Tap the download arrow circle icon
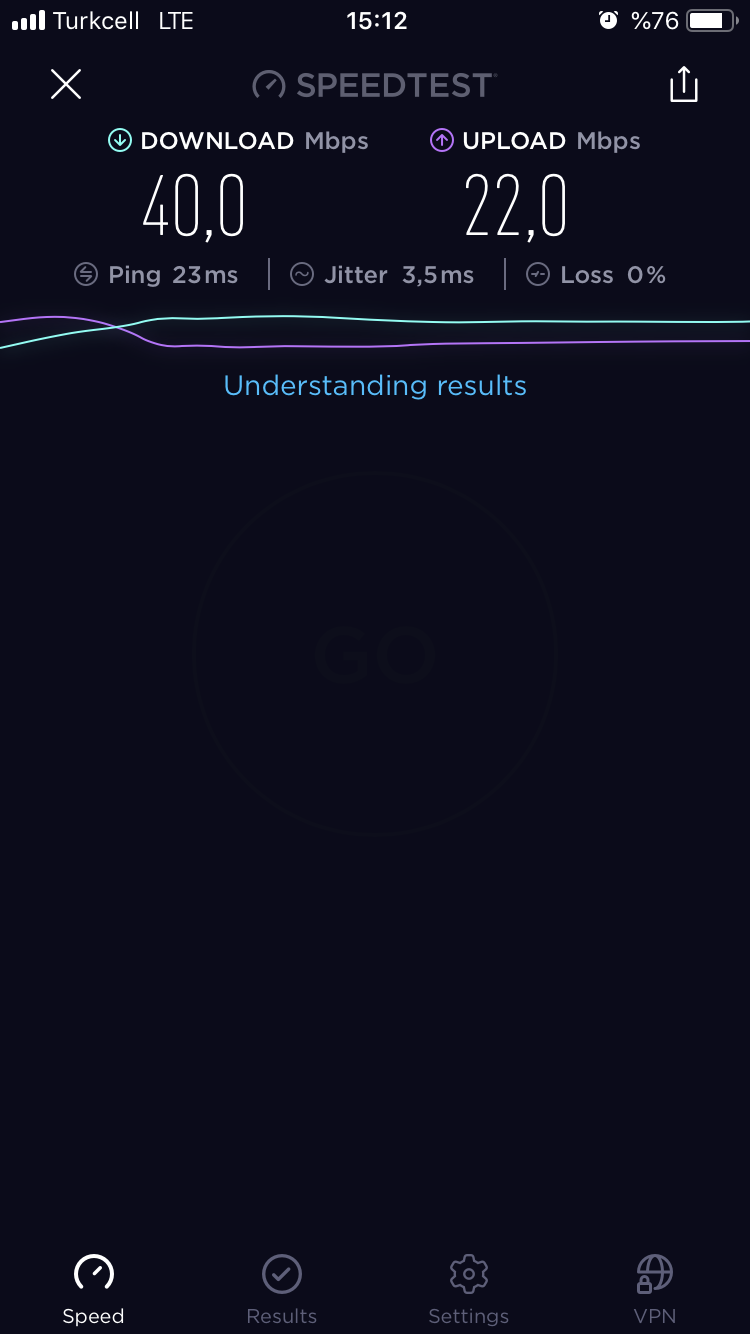The width and height of the screenshot is (750, 1334). (120, 141)
